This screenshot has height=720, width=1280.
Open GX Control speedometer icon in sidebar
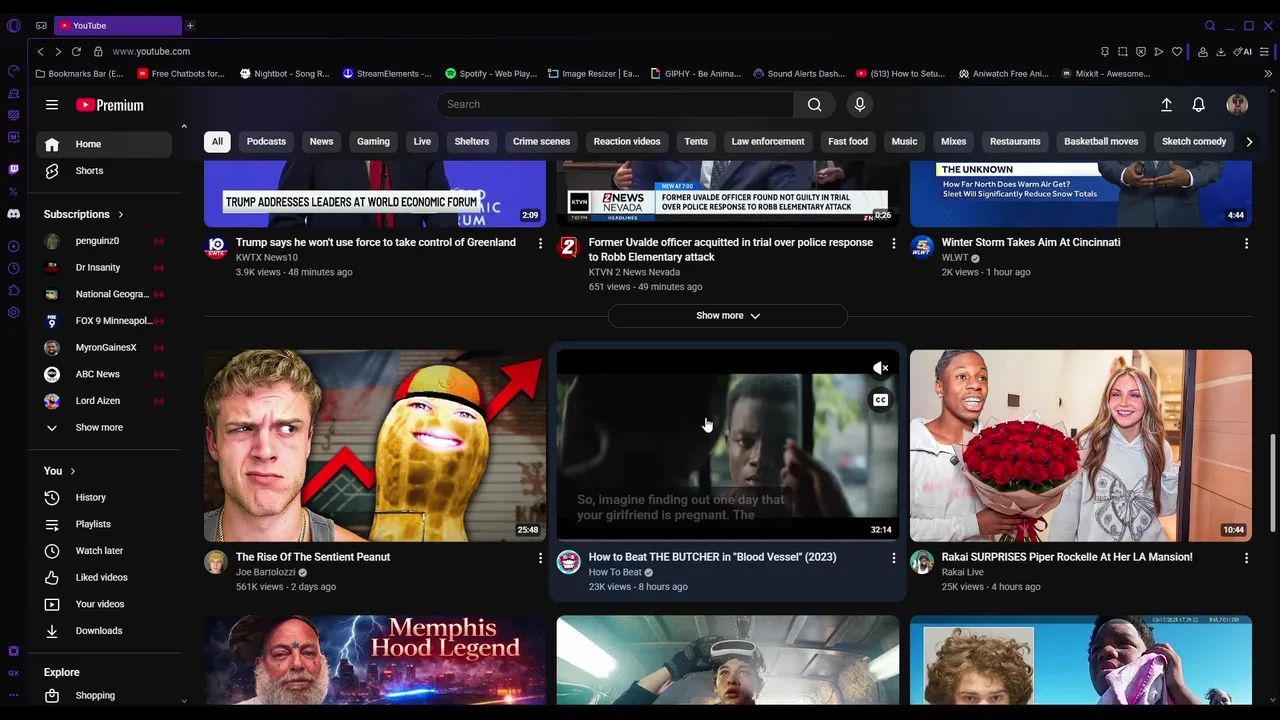tap(13, 70)
